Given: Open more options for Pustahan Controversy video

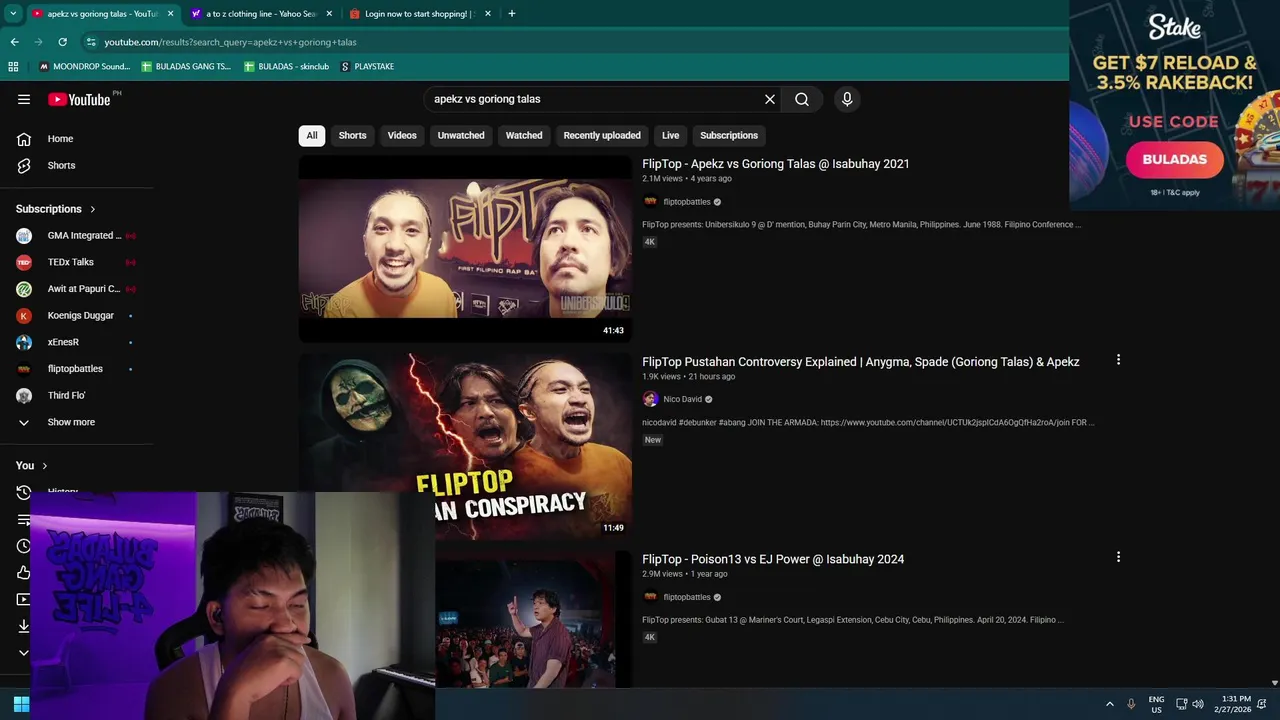Looking at the screenshot, I should pyautogui.click(x=1118, y=360).
